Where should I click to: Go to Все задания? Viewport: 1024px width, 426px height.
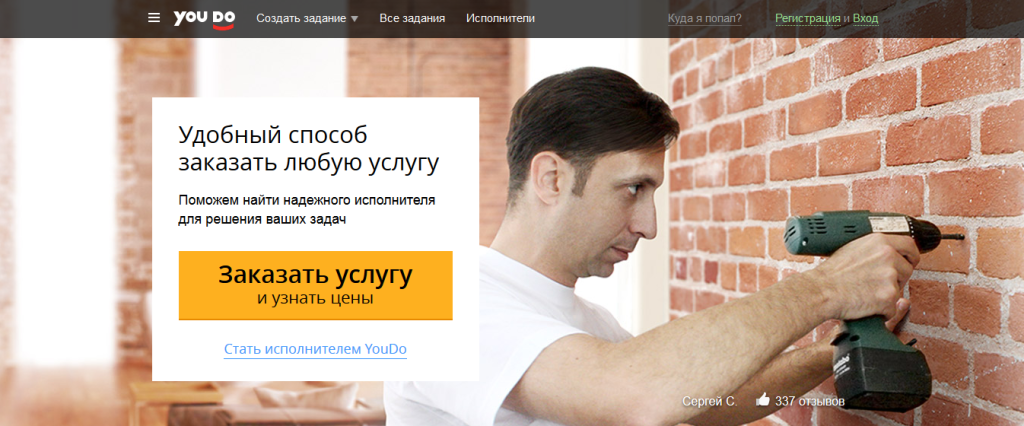tap(412, 18)
